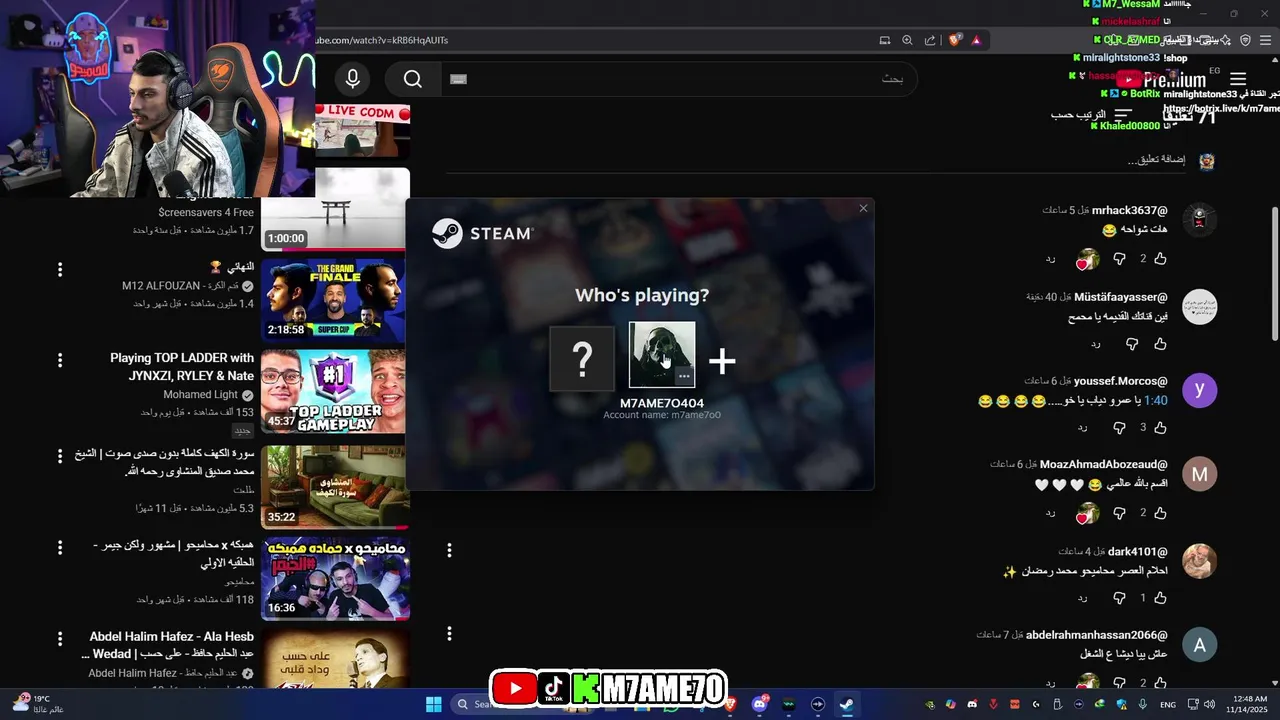Viewport: 1280px width, 720px height.
Task: Click the Steam logo in the dialog
Action: pyautogui.click(x=482, y=233)
